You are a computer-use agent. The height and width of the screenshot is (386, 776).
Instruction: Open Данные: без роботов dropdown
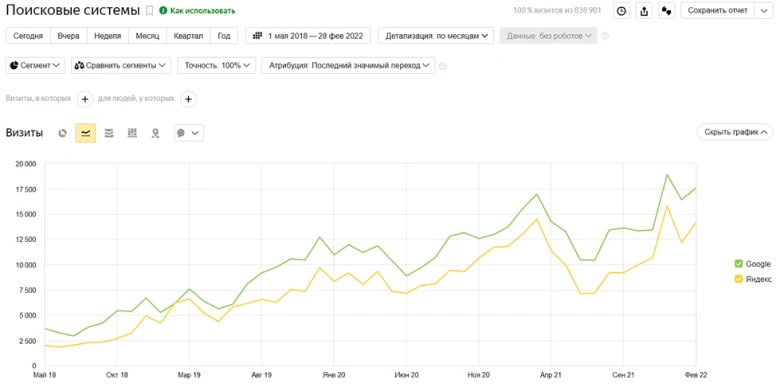548,36
